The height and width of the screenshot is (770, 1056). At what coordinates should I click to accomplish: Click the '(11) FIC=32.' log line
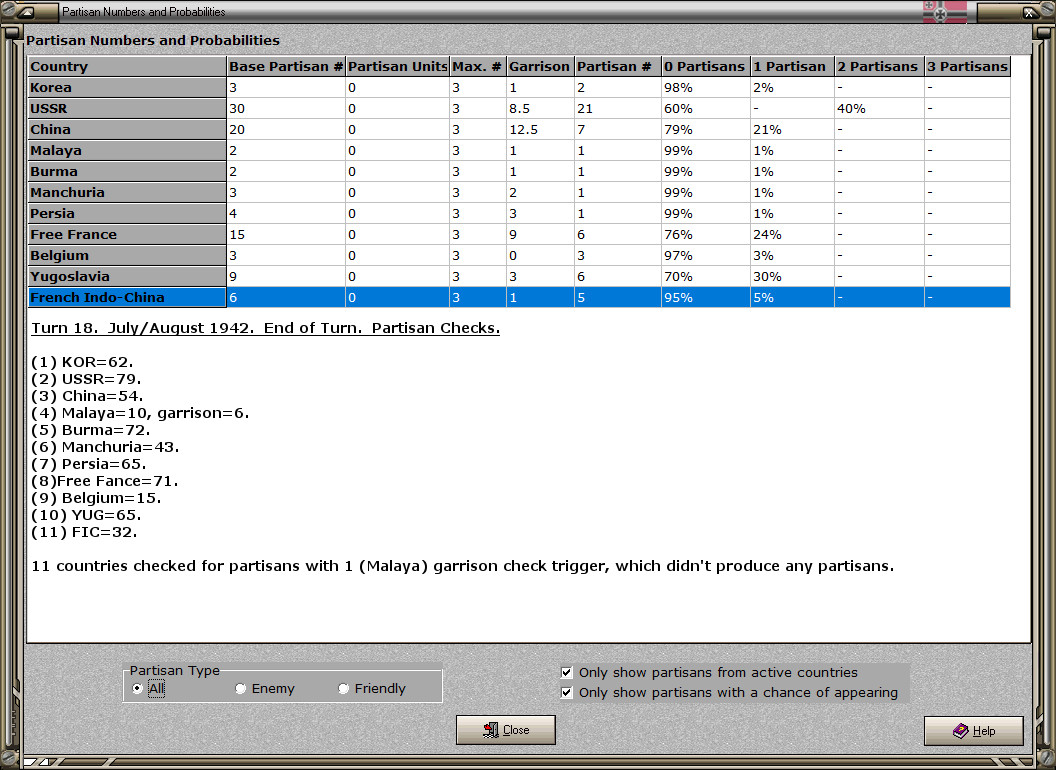[x=84, y=532]
